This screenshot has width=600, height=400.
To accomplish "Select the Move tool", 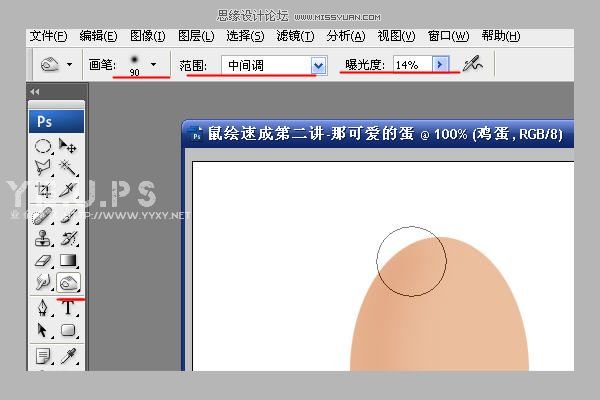I will click(68, 146).
